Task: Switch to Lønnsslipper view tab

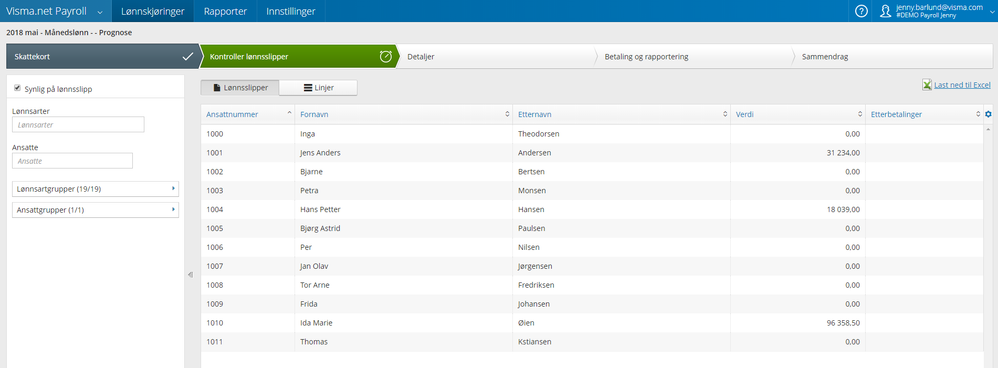Action: 239,88
